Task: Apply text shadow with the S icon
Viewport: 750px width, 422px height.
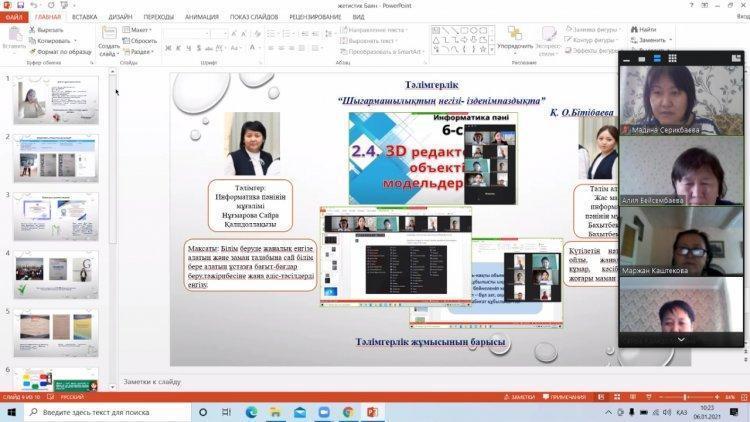Action: pyautogui.click(x=199, y=48)
